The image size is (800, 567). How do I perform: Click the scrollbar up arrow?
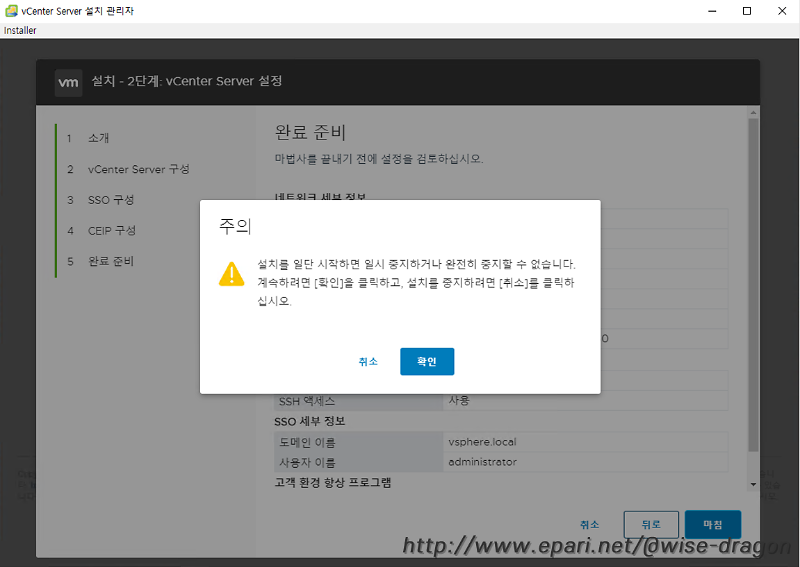pos(753,112)
